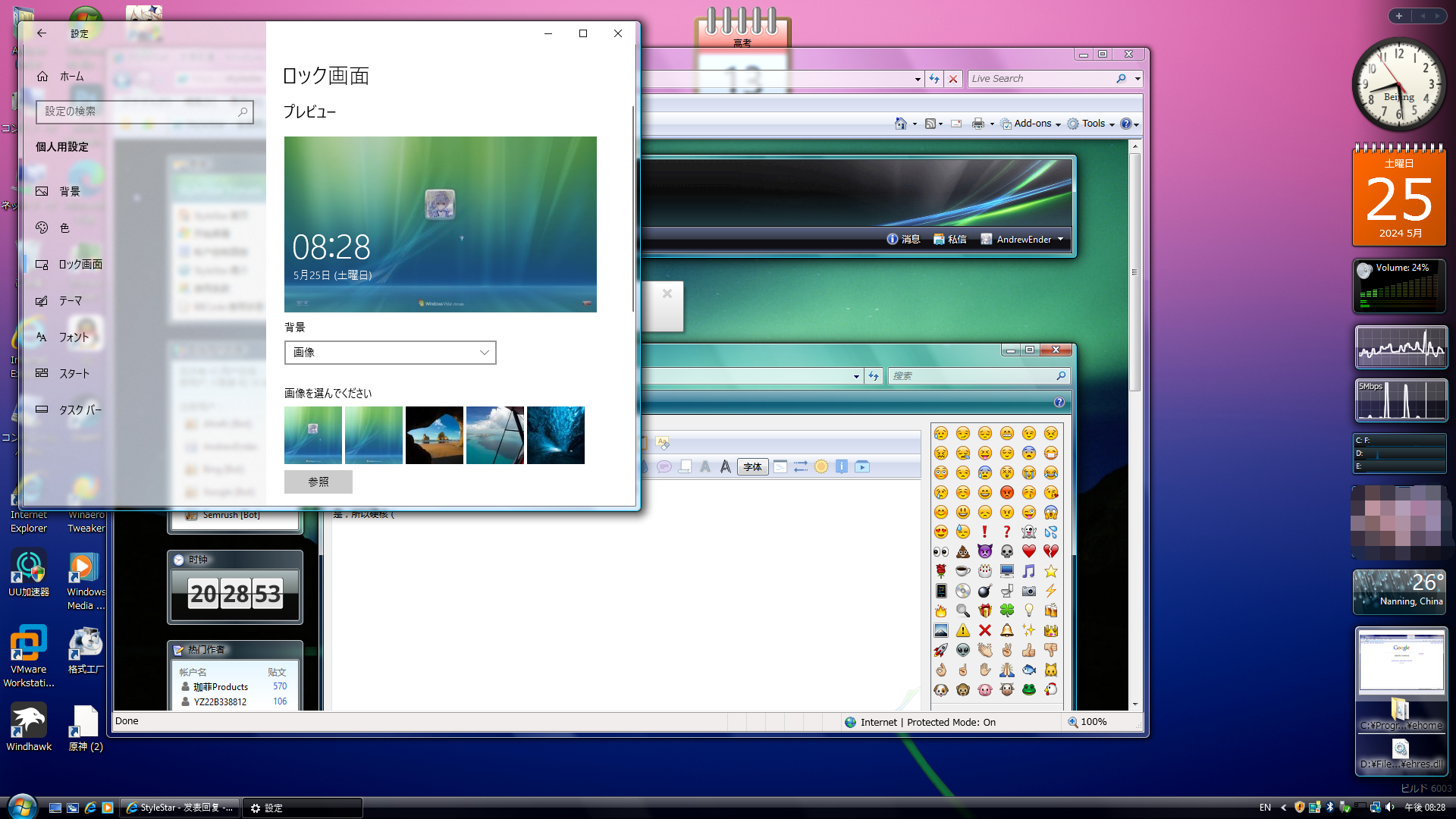This screenshot has height=819, width=1456.
Task: Choose the beach cave image thumbnail
Action: [x=435, y=435]
